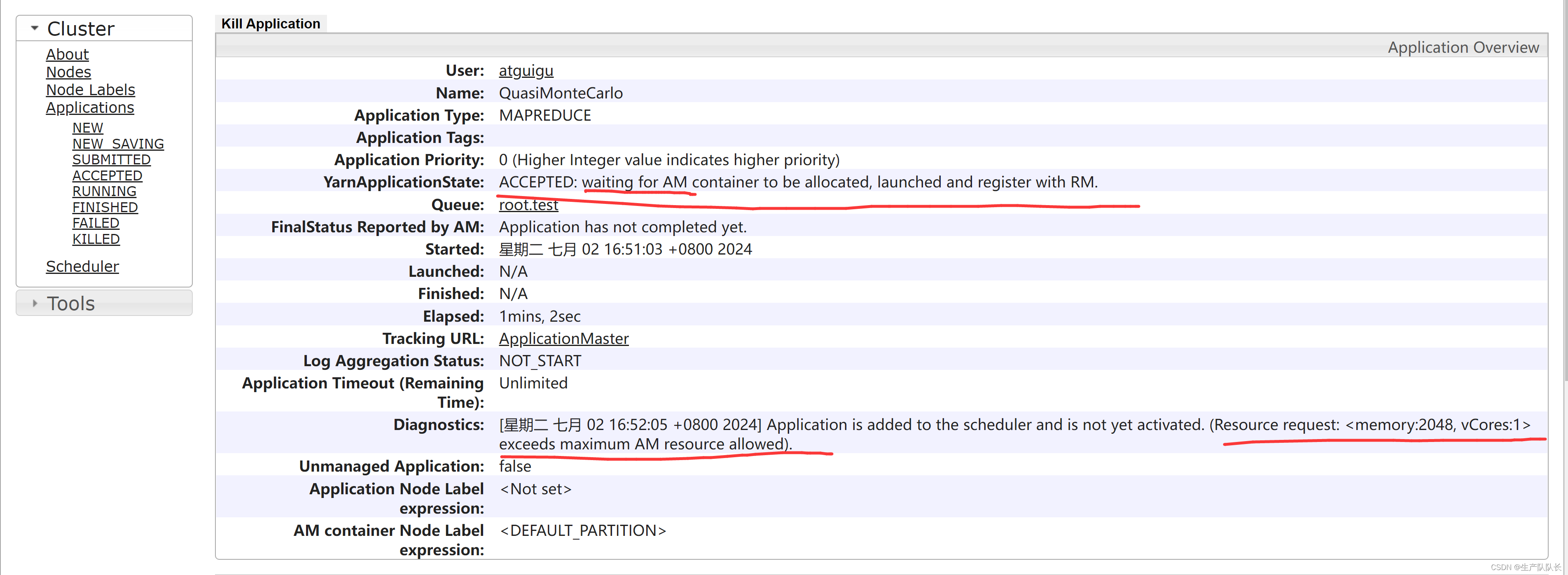
Task: View SUBMITTED applications
Action: 111,159
